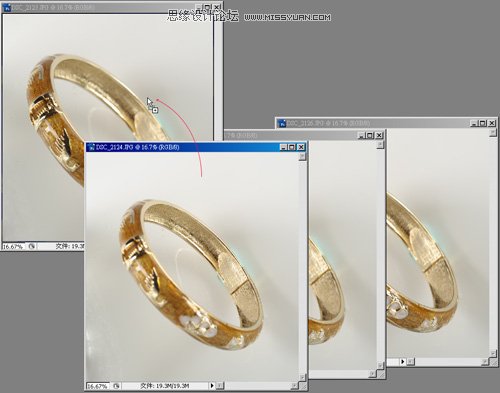Activate the DSC_2126.JPG window by its title bar

point(387,123)
